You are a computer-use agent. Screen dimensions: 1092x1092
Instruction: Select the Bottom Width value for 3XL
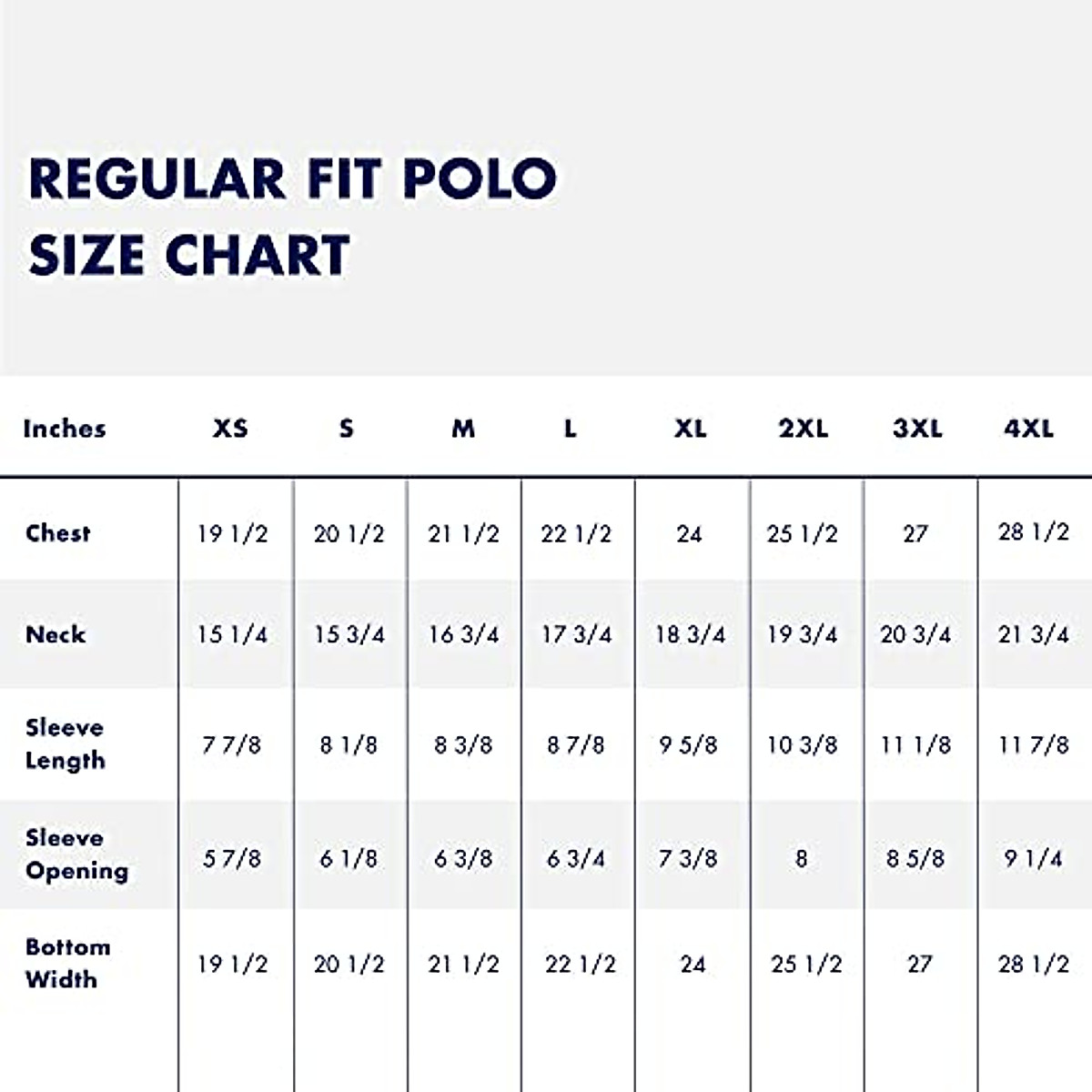(919, 964)
